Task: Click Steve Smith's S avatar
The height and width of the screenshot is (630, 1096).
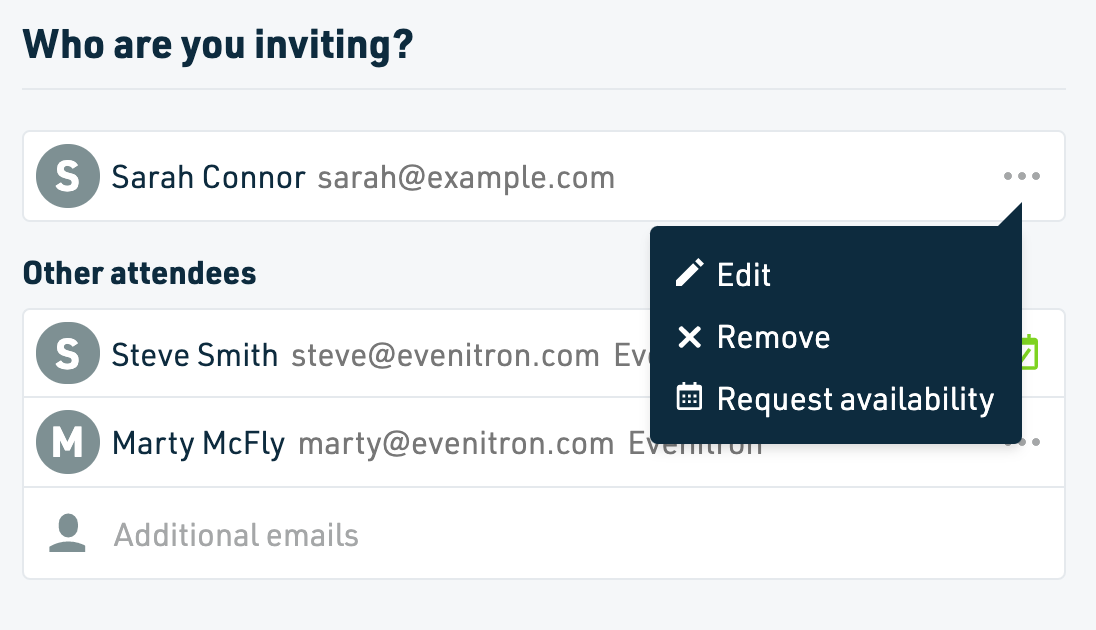Action: [x=68, y=353]
